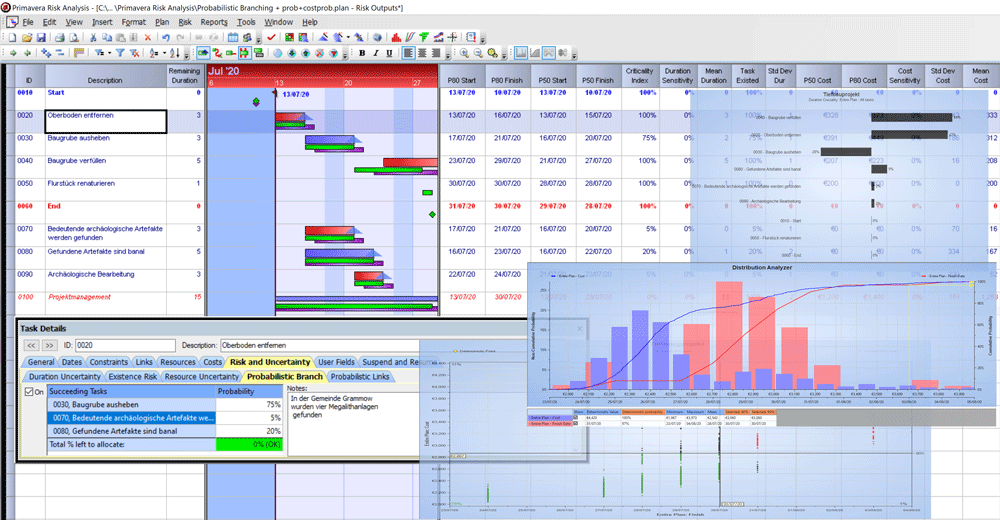Apply the filter funnel icon
This screenshot has height=520, width=1000.
pyautogui.click(x=120, y=52)
